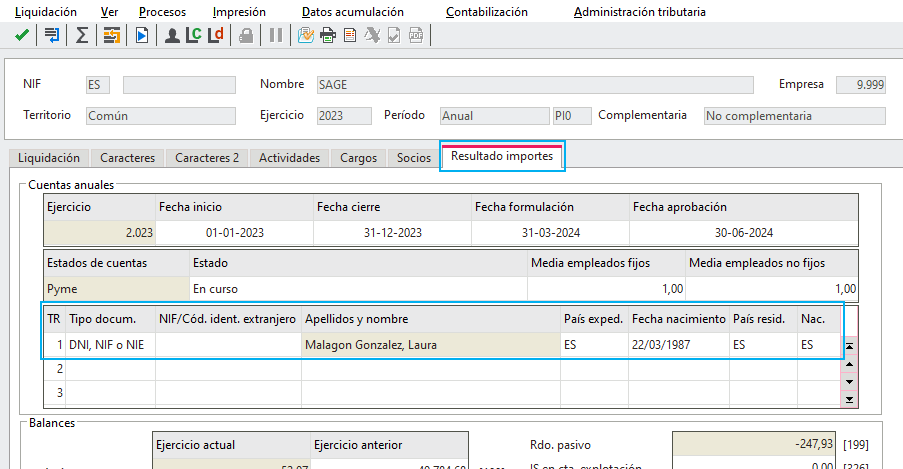The width and height of the screenshot is (903, 469).
Task: Click the blue play document icon
Action: (x=142, y=36)
